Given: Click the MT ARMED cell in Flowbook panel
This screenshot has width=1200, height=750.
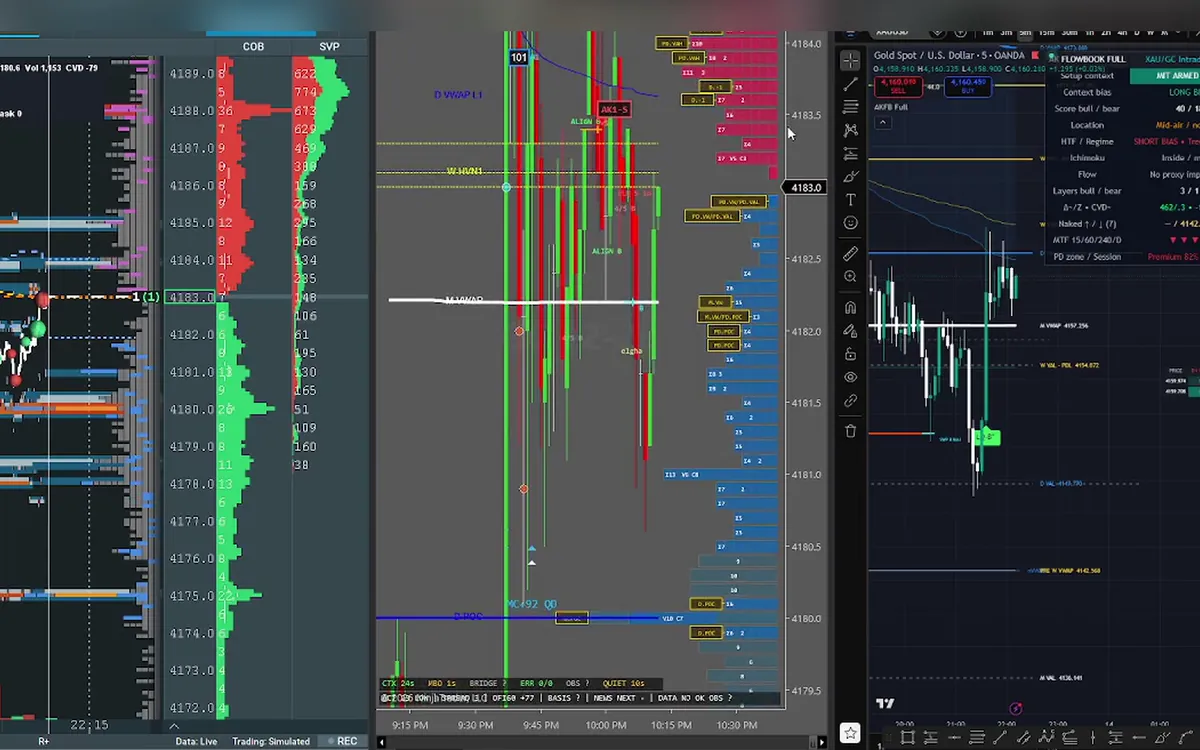Looking at the screenshot, I should [1166, 76].
